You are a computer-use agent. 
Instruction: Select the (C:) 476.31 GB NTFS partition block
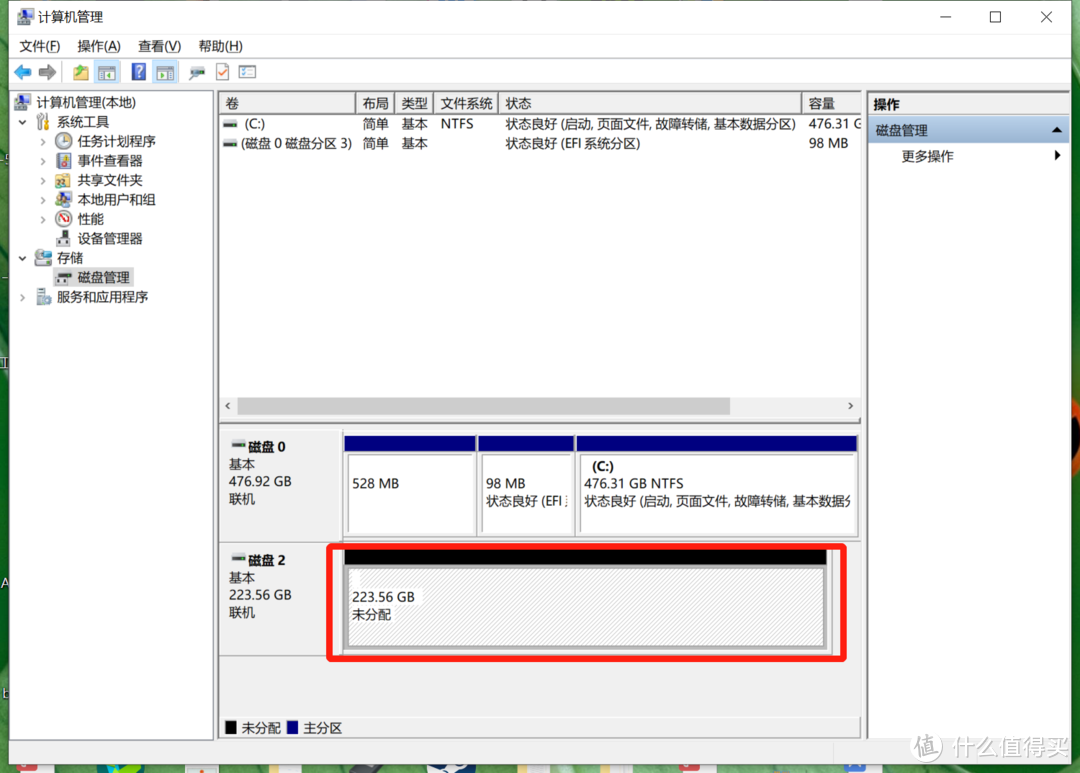coord(717,485)
